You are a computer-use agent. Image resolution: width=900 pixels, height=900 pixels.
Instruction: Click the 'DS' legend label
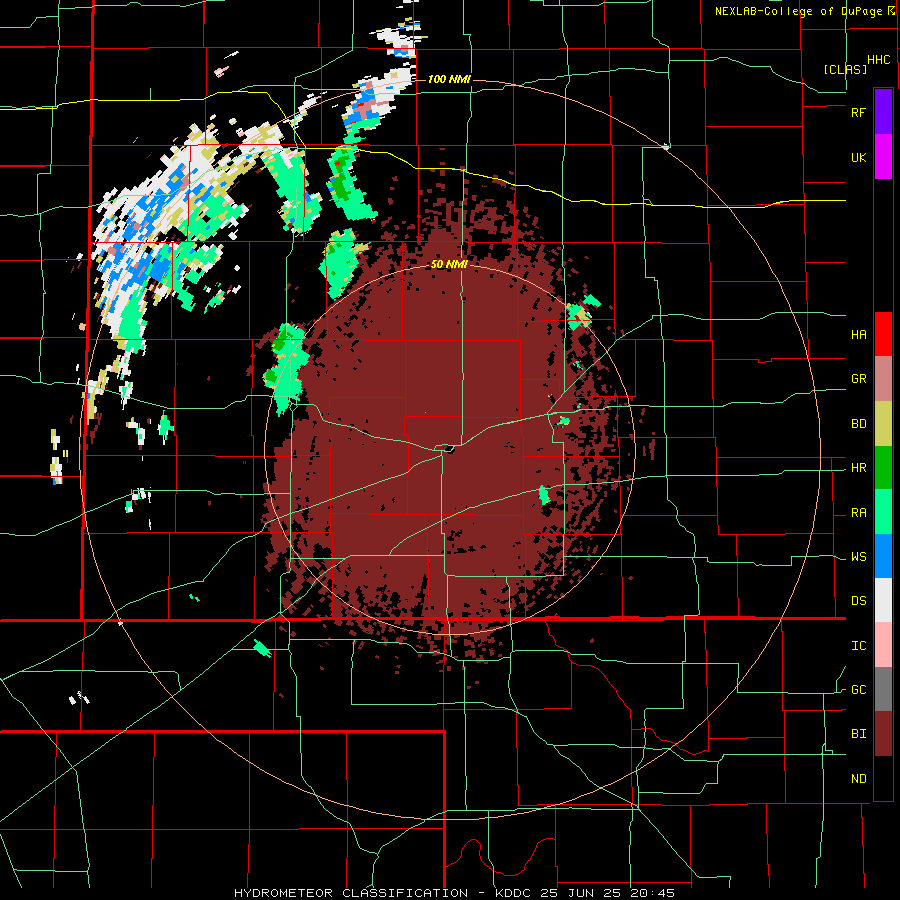(858, 601)
